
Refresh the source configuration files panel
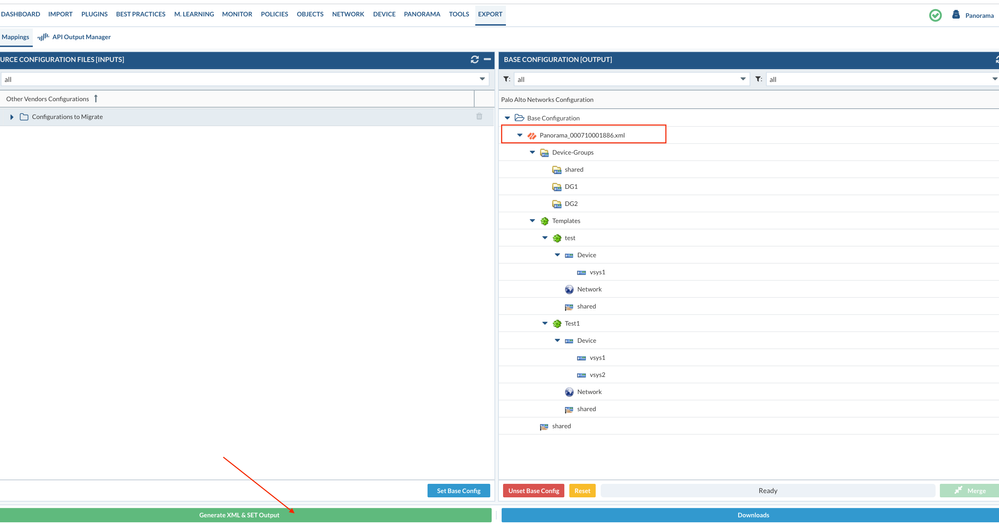[x=475, y=59]
